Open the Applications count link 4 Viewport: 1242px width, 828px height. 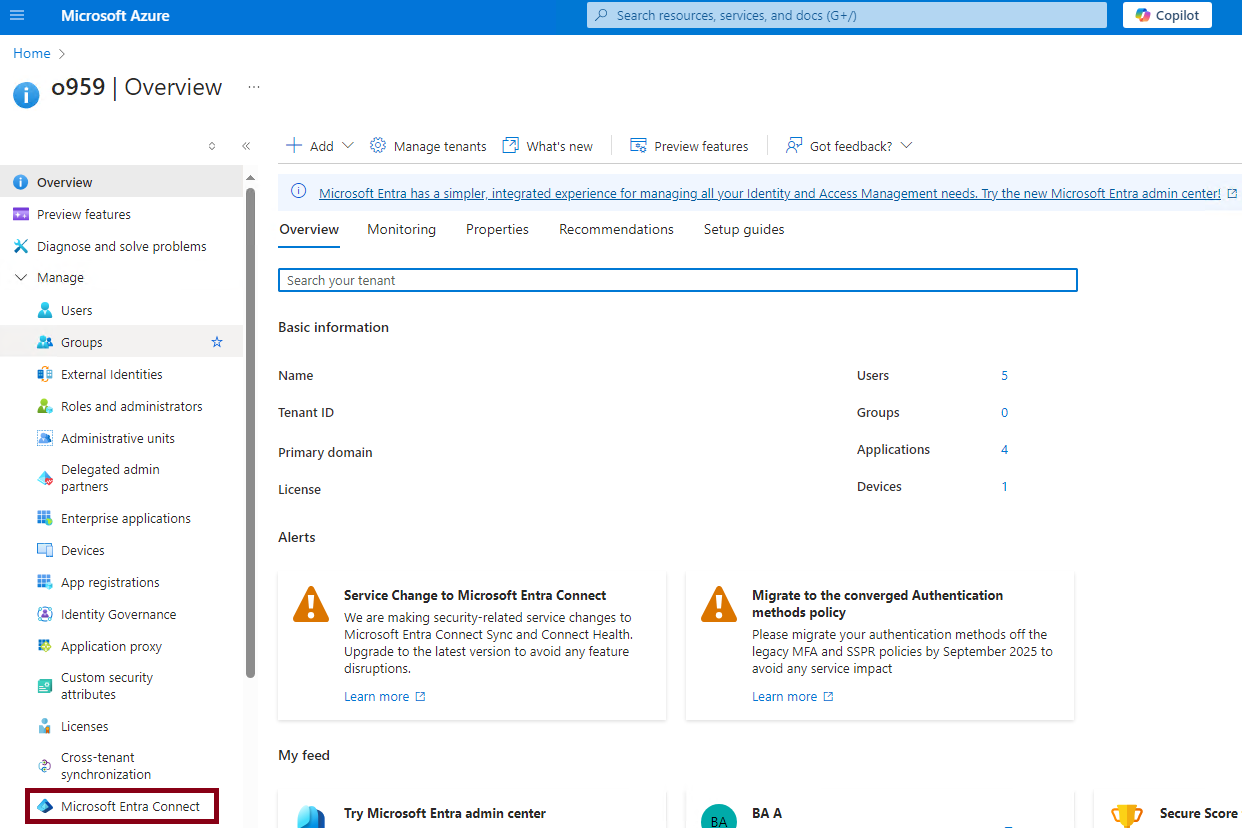point(1005,450)
